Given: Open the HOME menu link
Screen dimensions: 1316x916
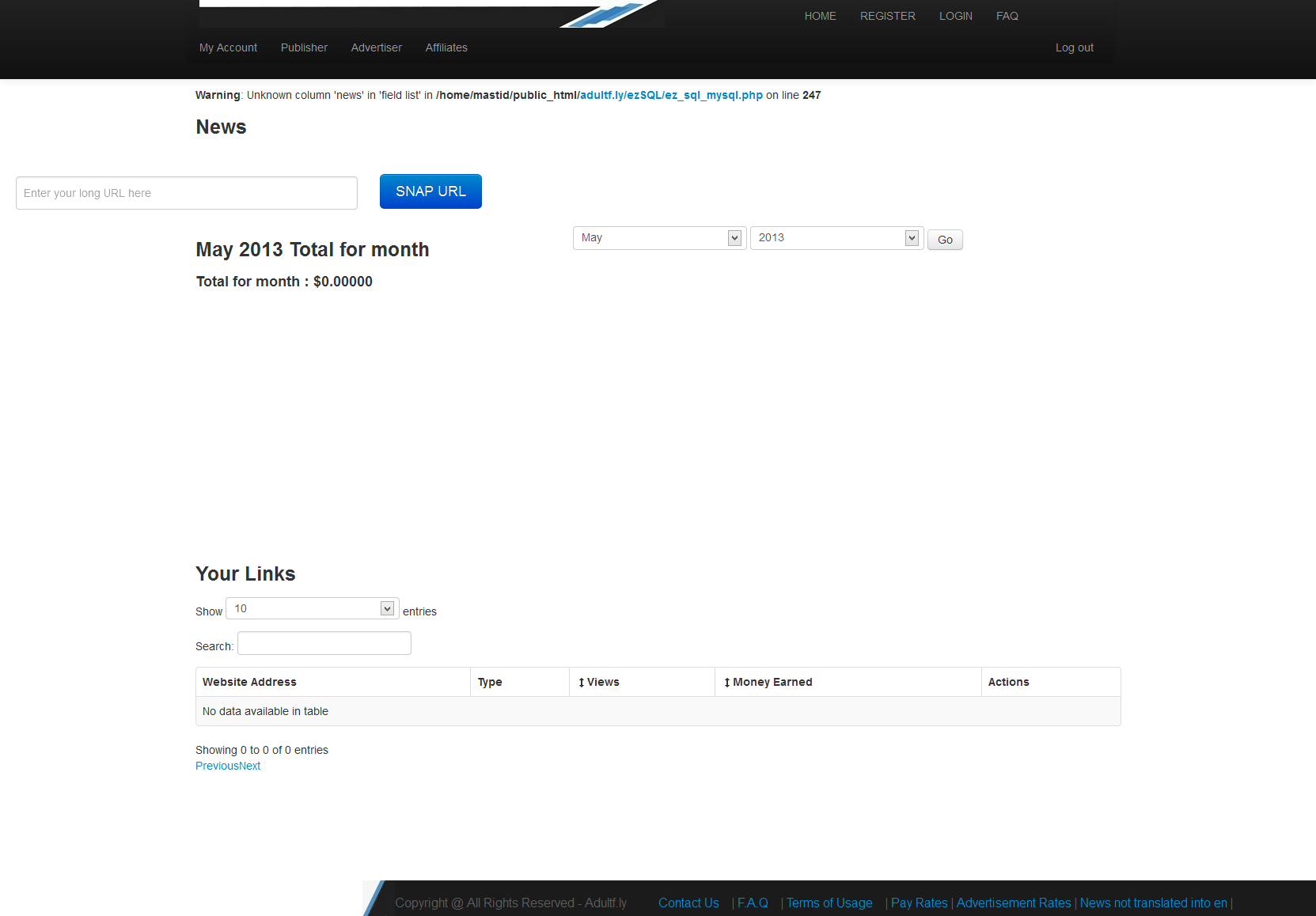Looking at the screenshot, I should point(820,16).
